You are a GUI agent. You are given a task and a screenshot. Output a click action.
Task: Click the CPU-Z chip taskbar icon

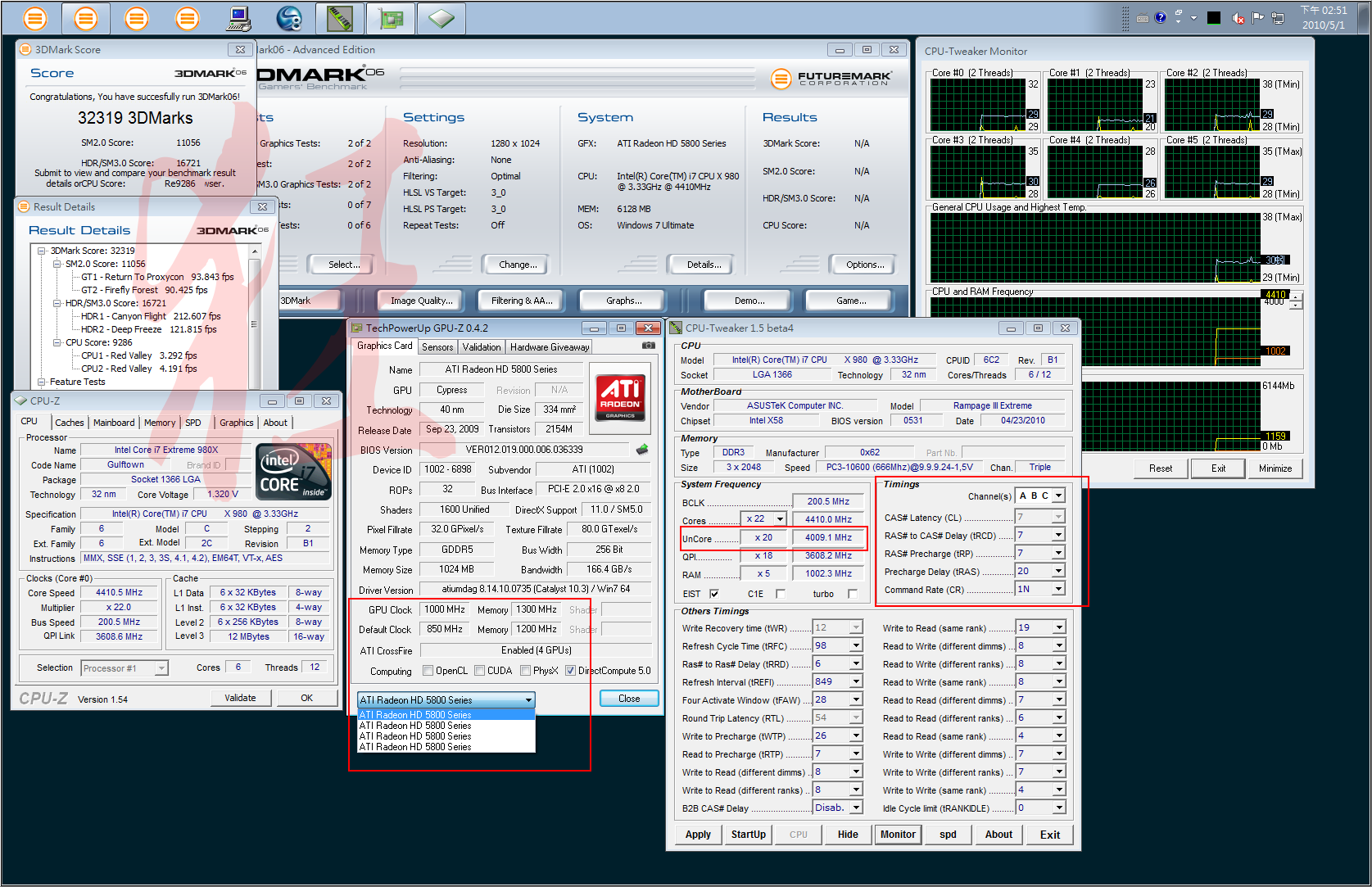click(441, 17)
